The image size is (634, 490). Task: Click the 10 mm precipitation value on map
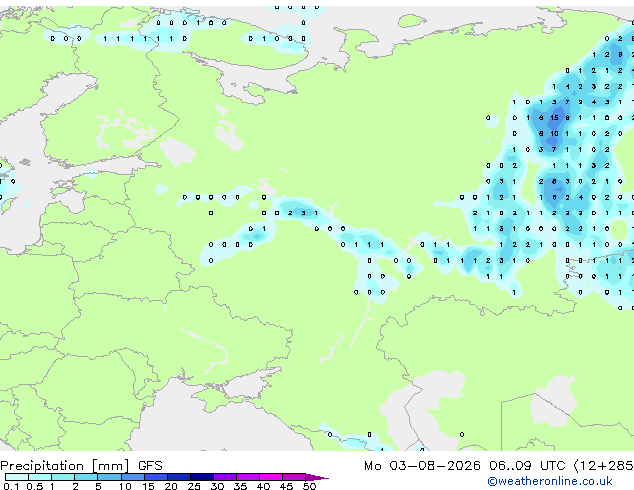pyautogui.click(x=554, y=133)
